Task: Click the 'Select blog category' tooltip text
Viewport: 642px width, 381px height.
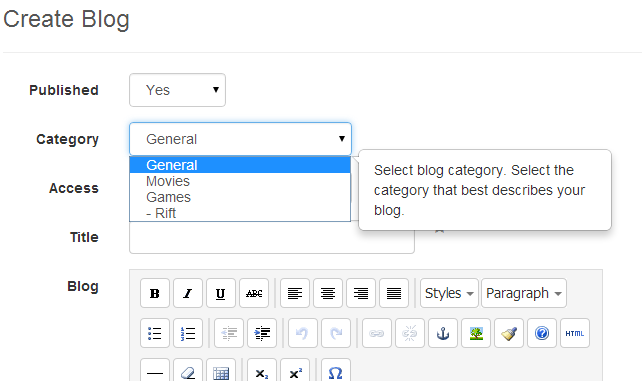Action: (x=479, y=190)
